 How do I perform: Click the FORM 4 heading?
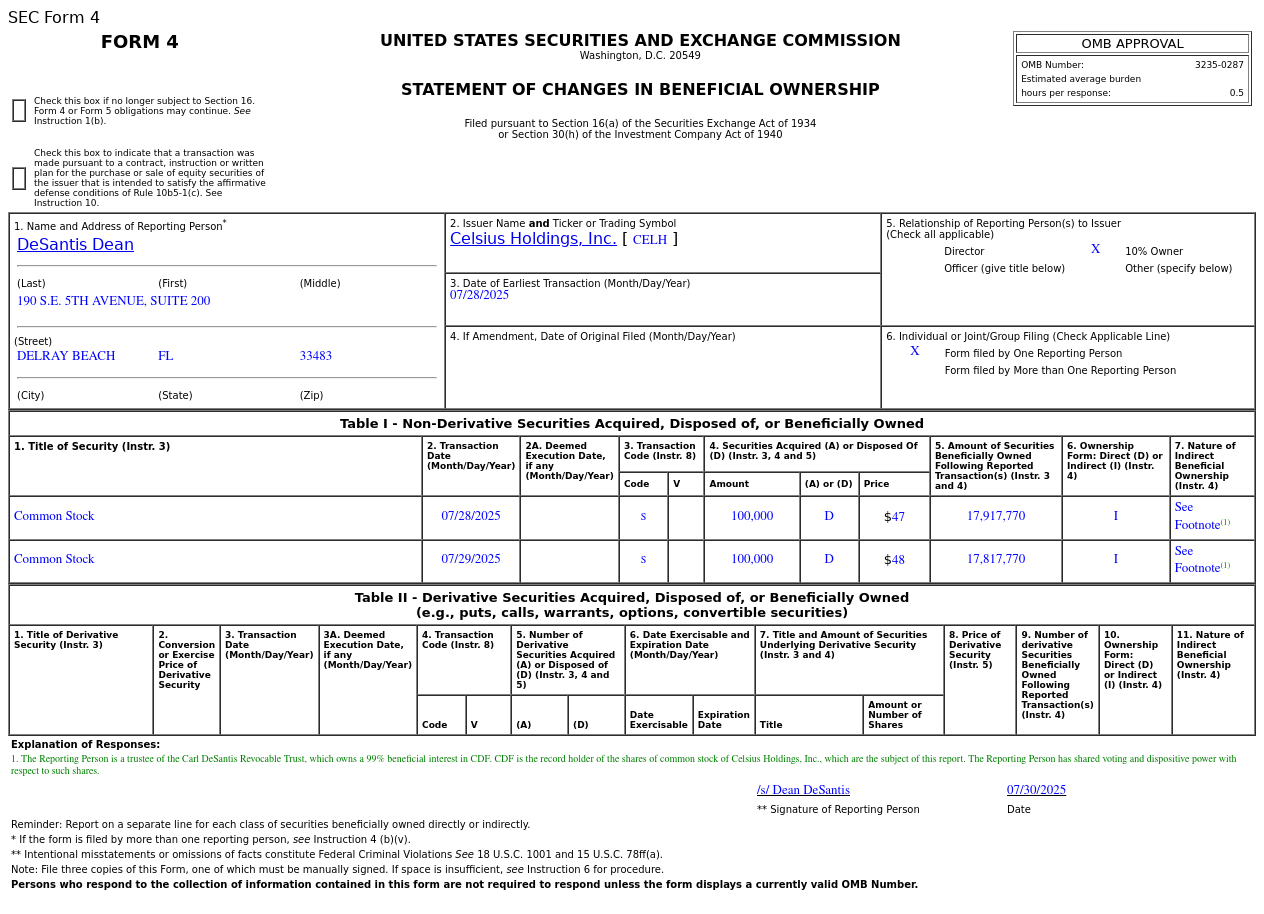140,42
